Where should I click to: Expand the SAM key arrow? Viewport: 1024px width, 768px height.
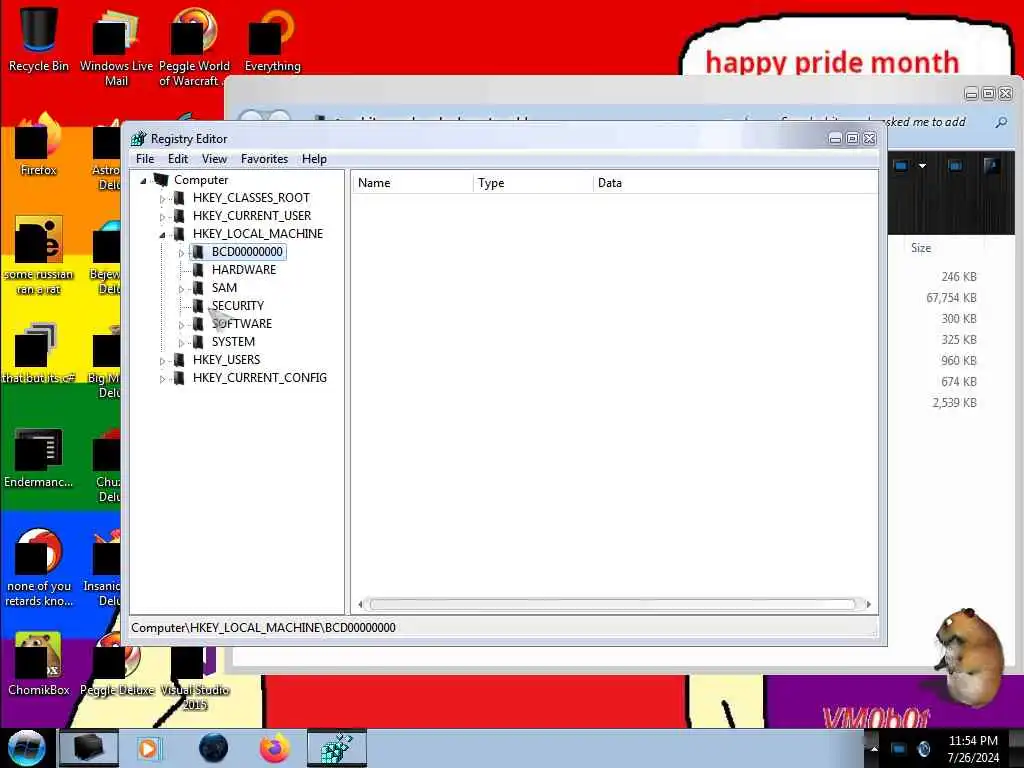[181, 289]
